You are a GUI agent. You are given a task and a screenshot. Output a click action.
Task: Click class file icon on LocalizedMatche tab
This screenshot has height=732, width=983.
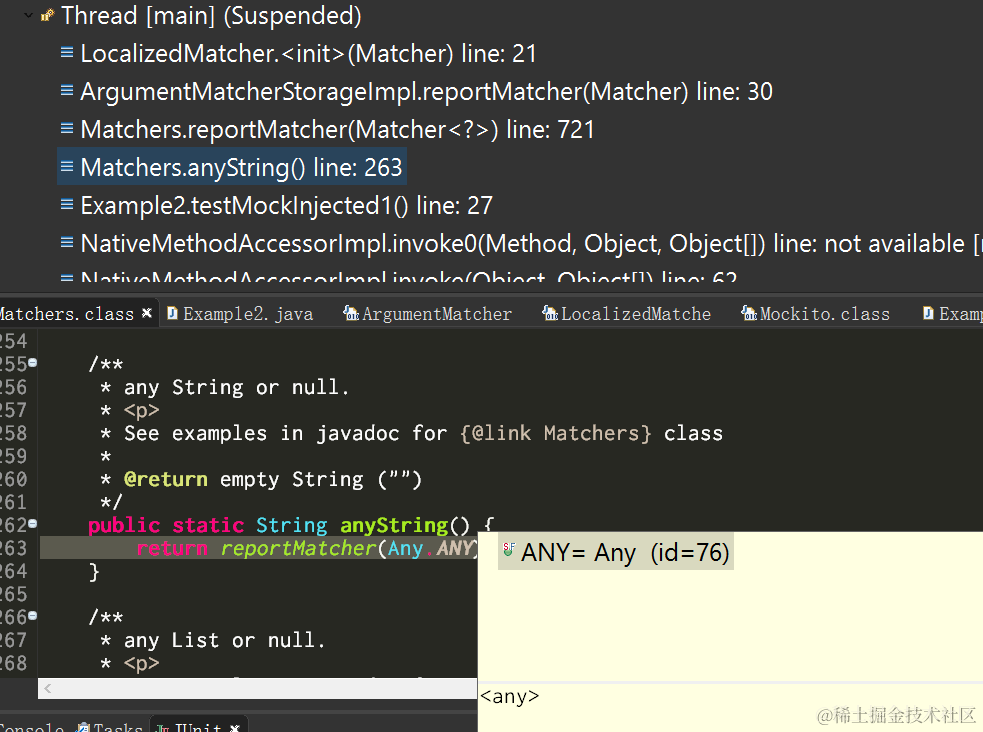coord(550,313)
